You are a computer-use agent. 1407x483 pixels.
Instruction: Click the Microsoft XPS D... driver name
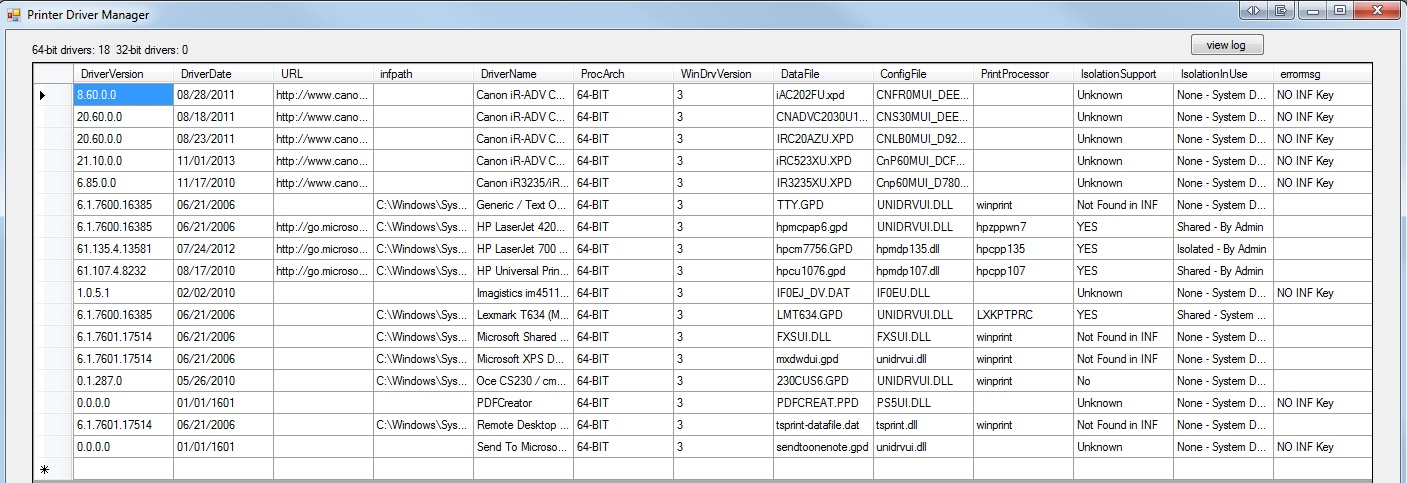tap(523, 359)
